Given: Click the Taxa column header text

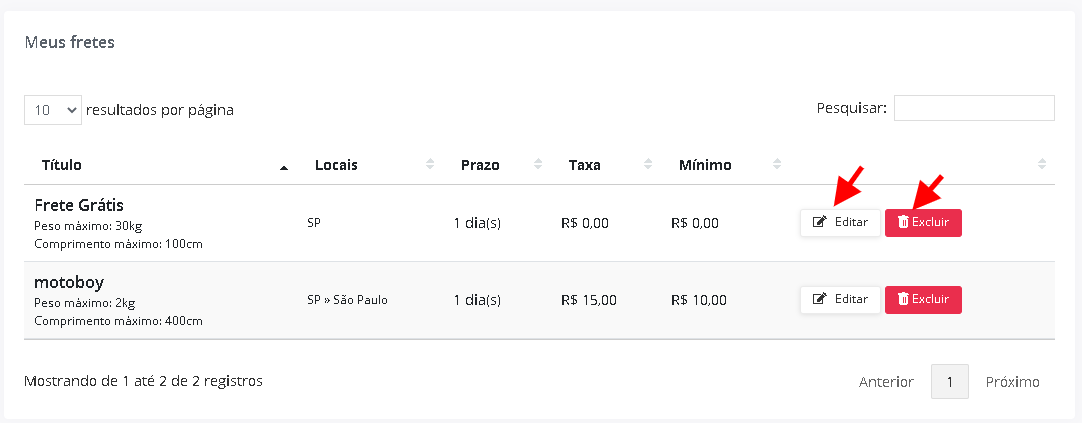Looking at the screenshot, I should click(584, 165).
